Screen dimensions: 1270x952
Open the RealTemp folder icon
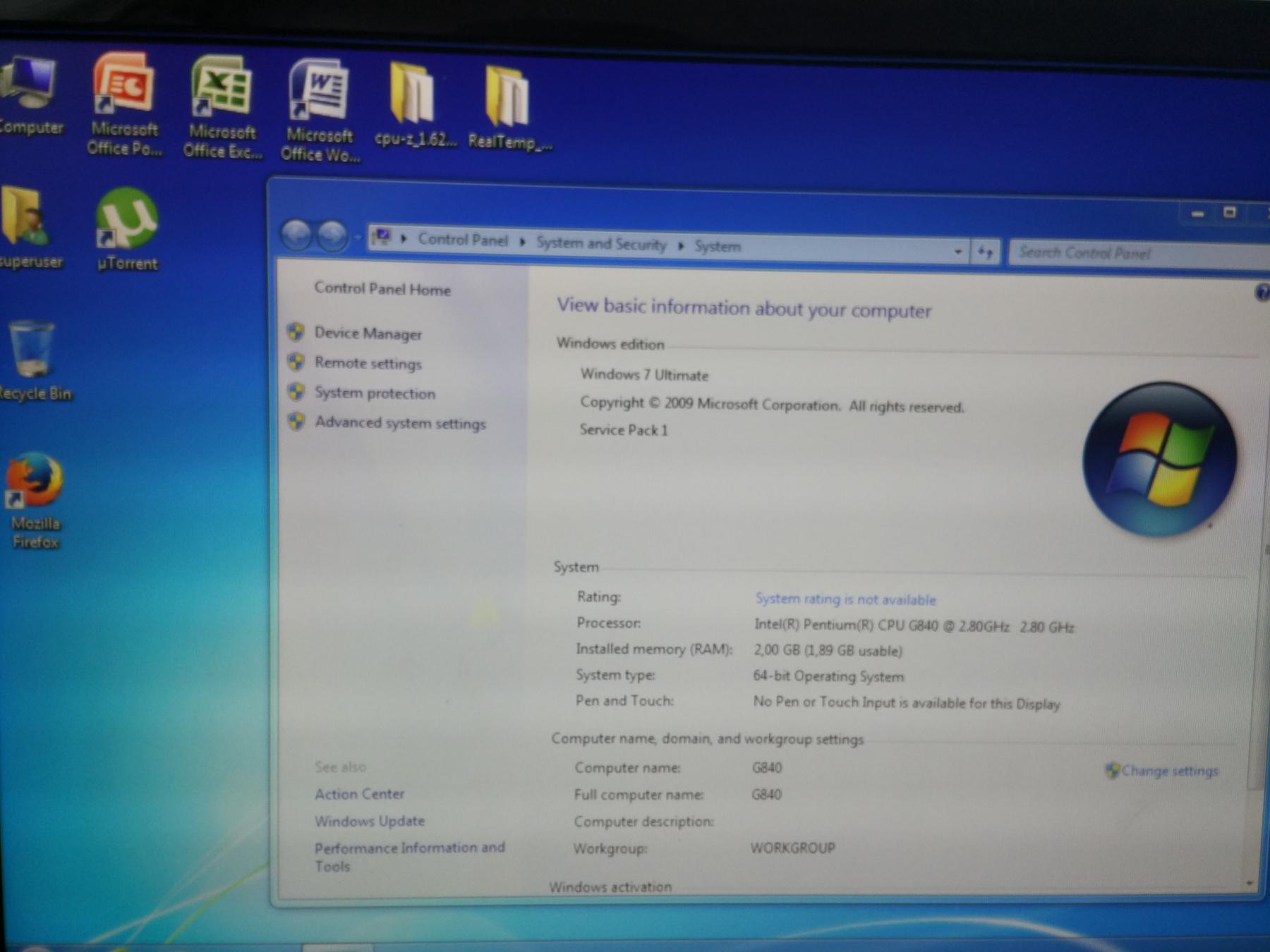(x=509, y=107)
